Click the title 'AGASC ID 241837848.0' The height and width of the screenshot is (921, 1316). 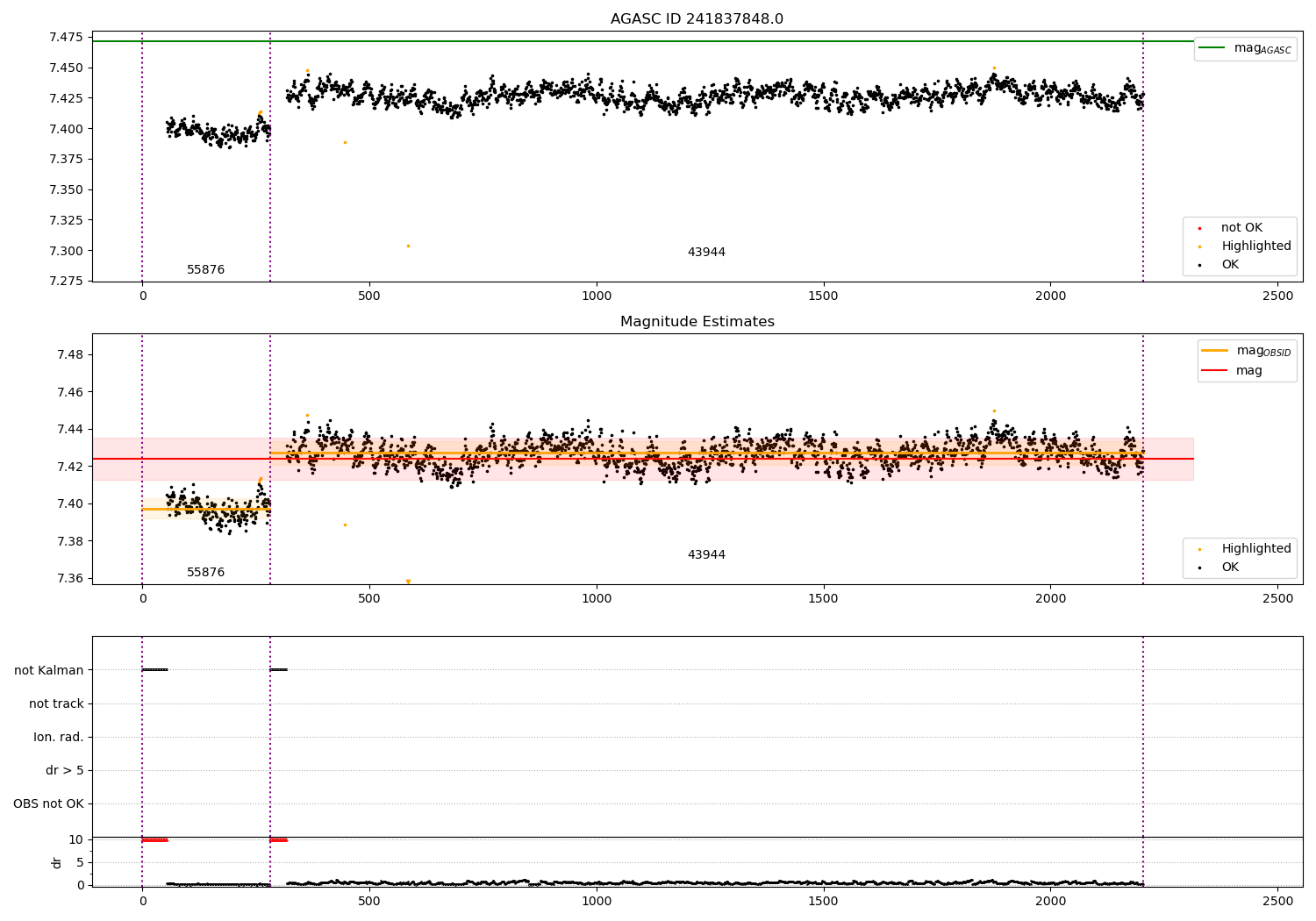(697, 19)
